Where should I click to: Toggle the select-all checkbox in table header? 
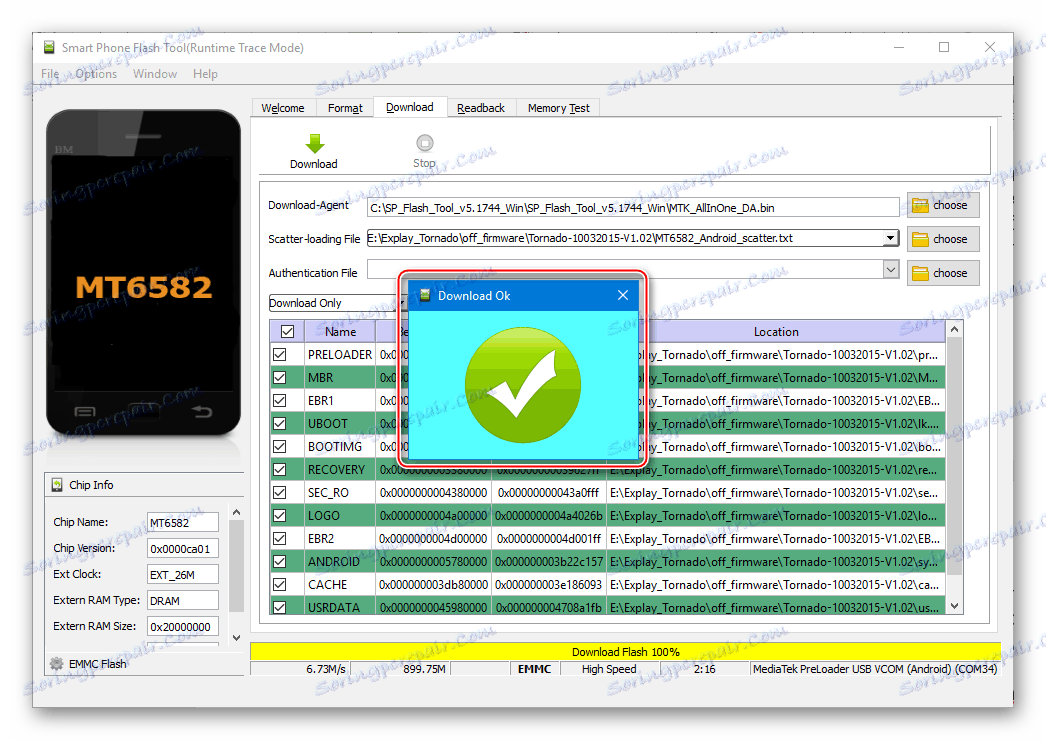pos(288,332)
